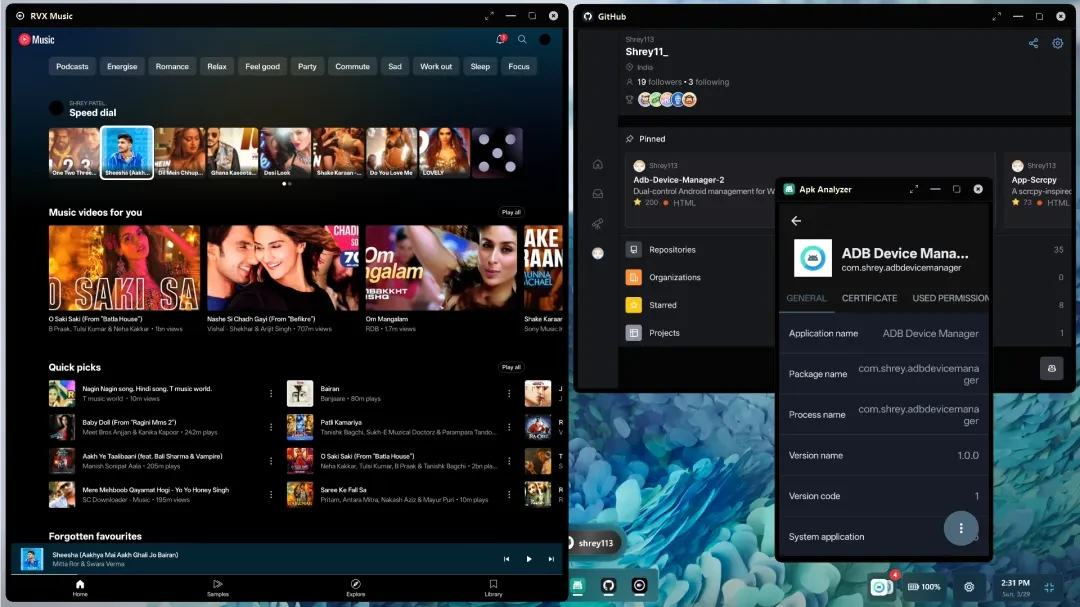The width and height of the screenshot is (1080, 607).
Task: Open three-dot floating menu in Apk Analyzer
Action: [x=961, y=528]
